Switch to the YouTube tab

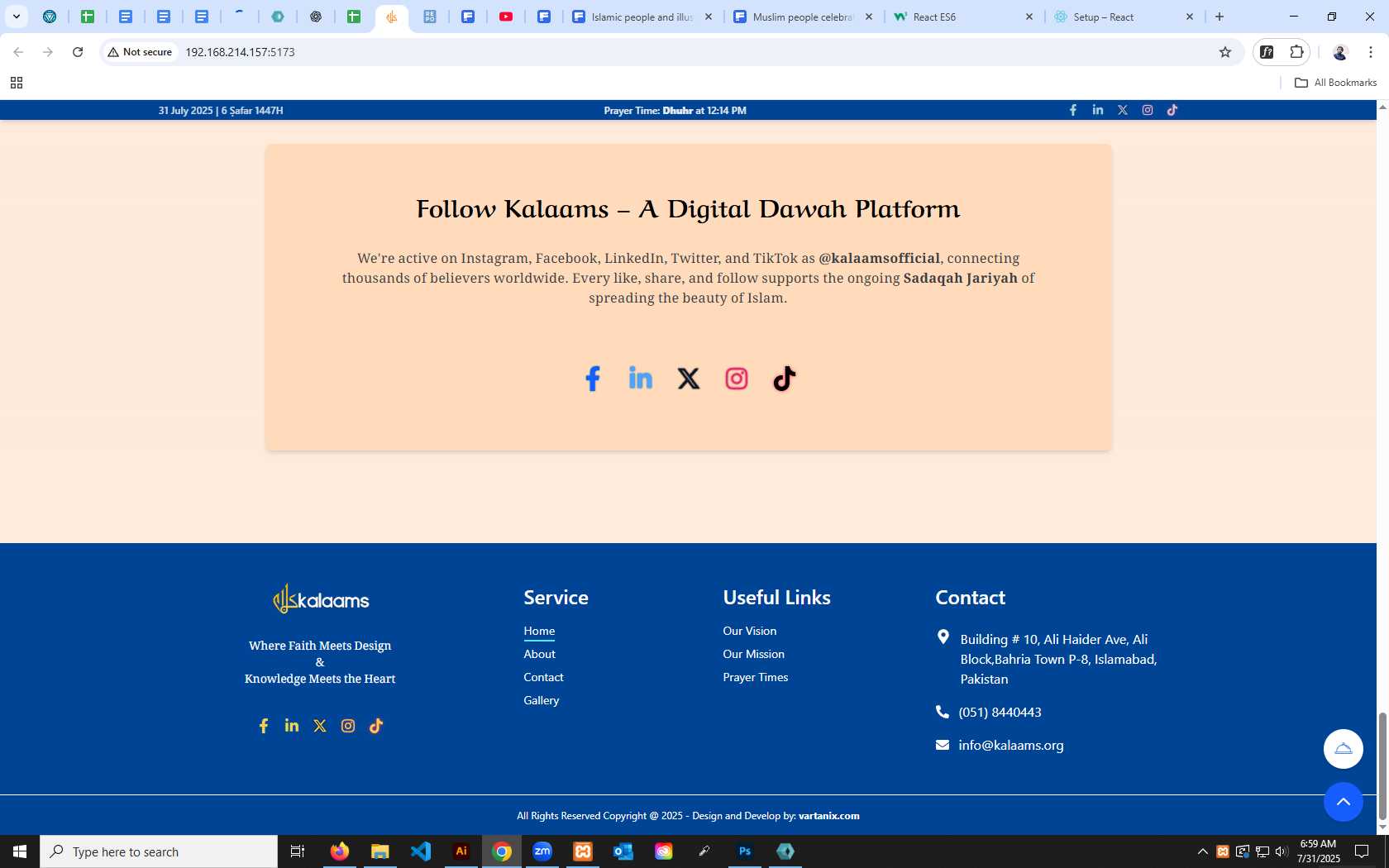(x=506, y=17)
